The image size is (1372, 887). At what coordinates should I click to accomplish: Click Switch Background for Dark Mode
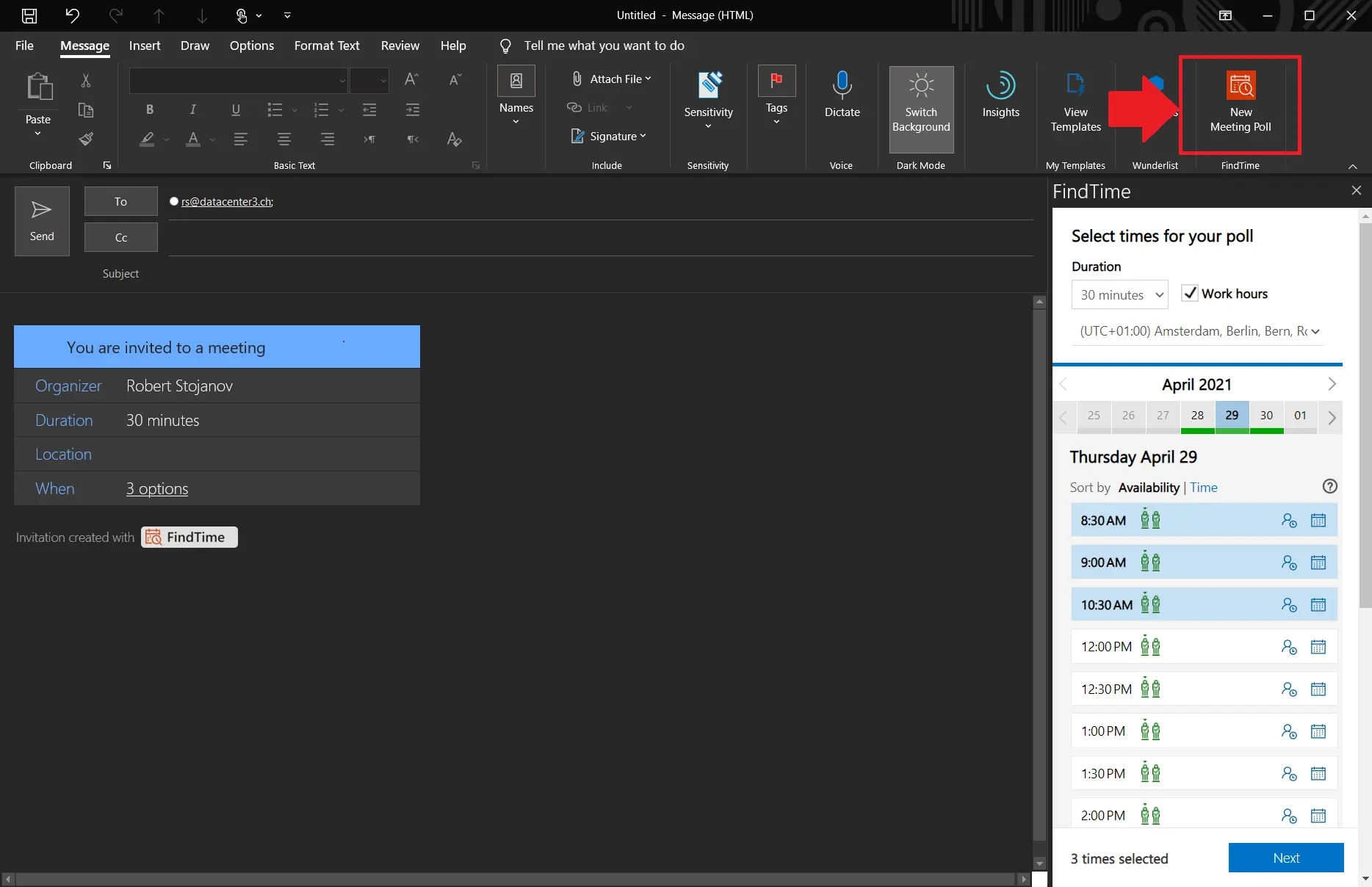pos(921,109)
